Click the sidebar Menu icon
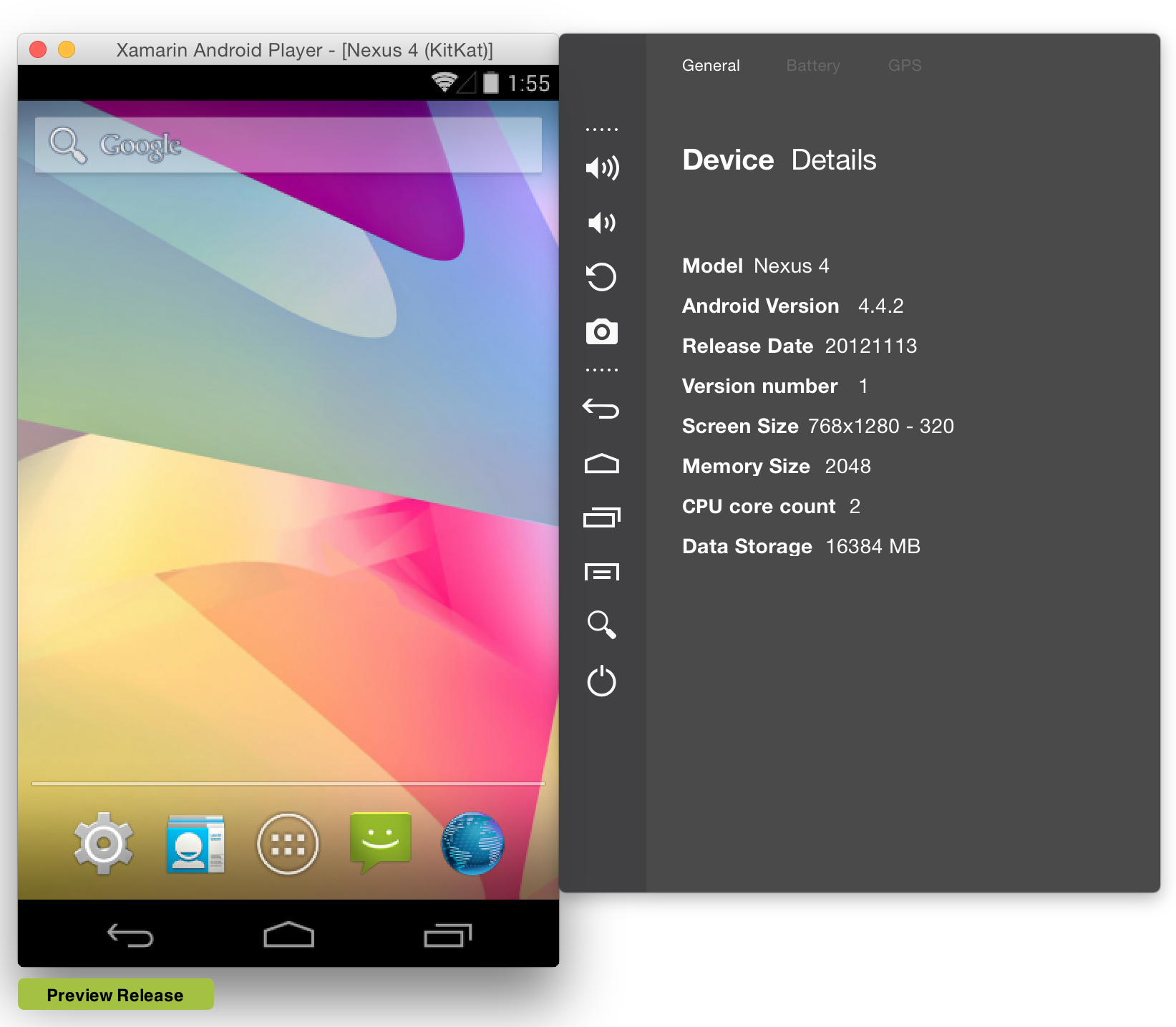 pos(601,572)
